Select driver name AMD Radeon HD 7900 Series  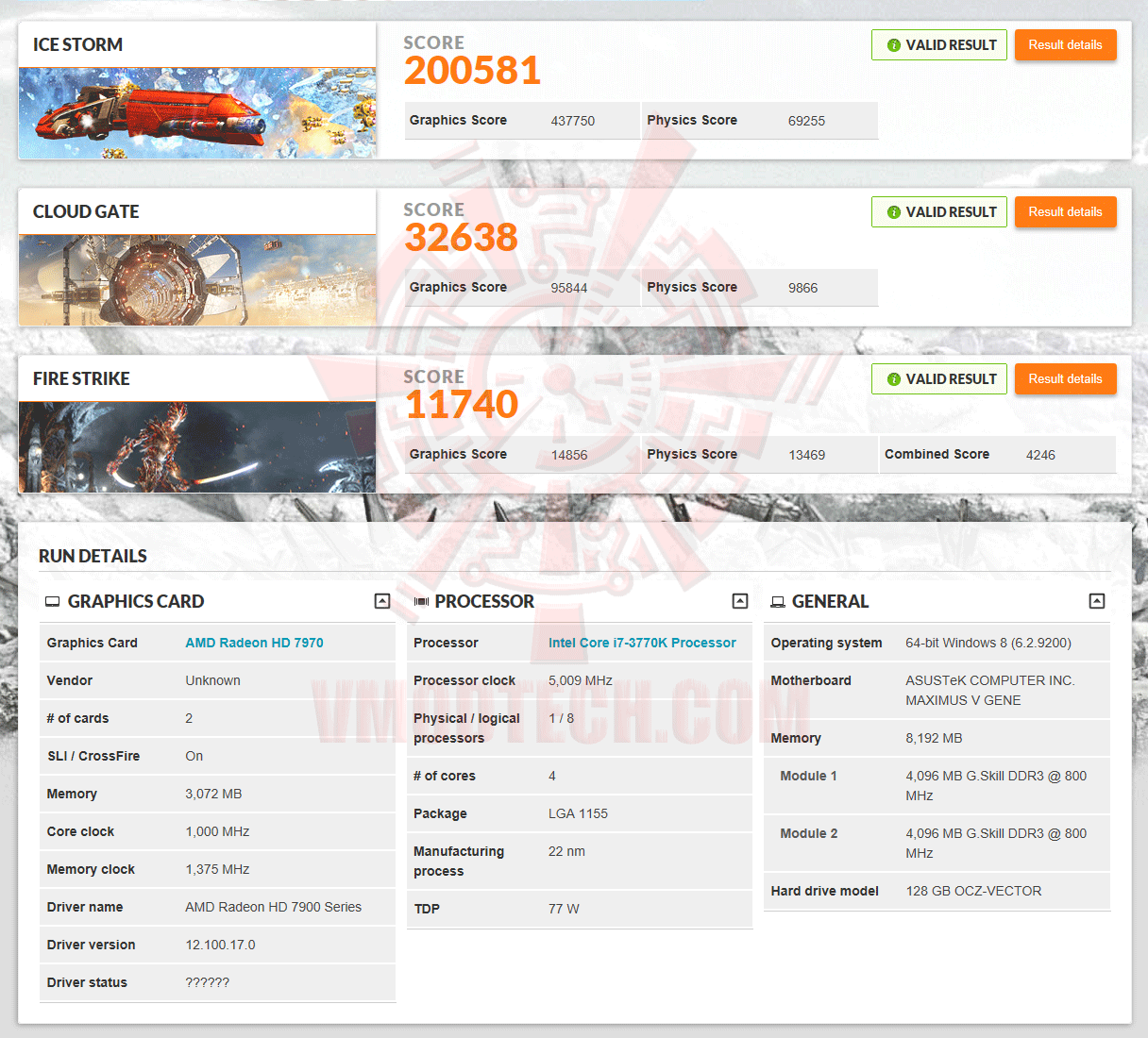click(x=273, y=907)
